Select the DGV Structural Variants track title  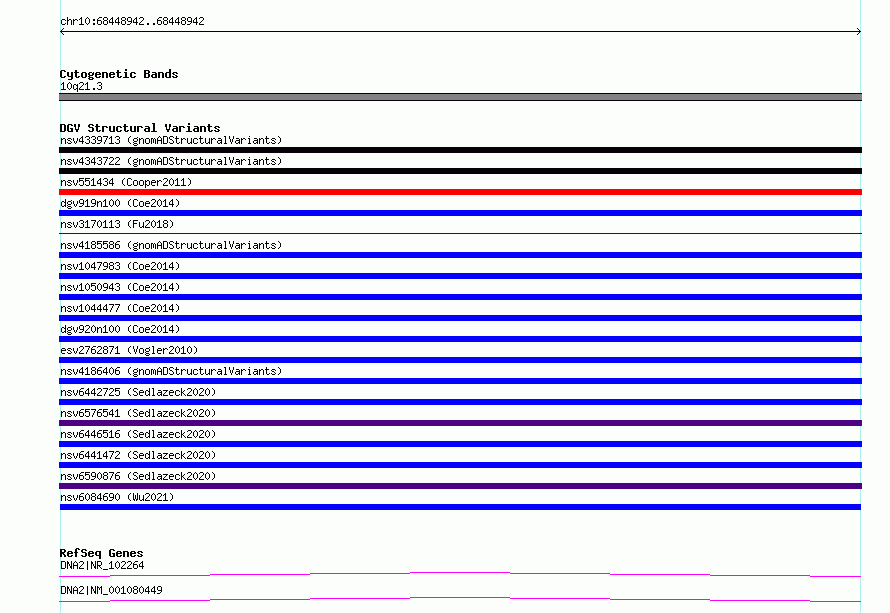pyautogui.click(x=140, y=128)
